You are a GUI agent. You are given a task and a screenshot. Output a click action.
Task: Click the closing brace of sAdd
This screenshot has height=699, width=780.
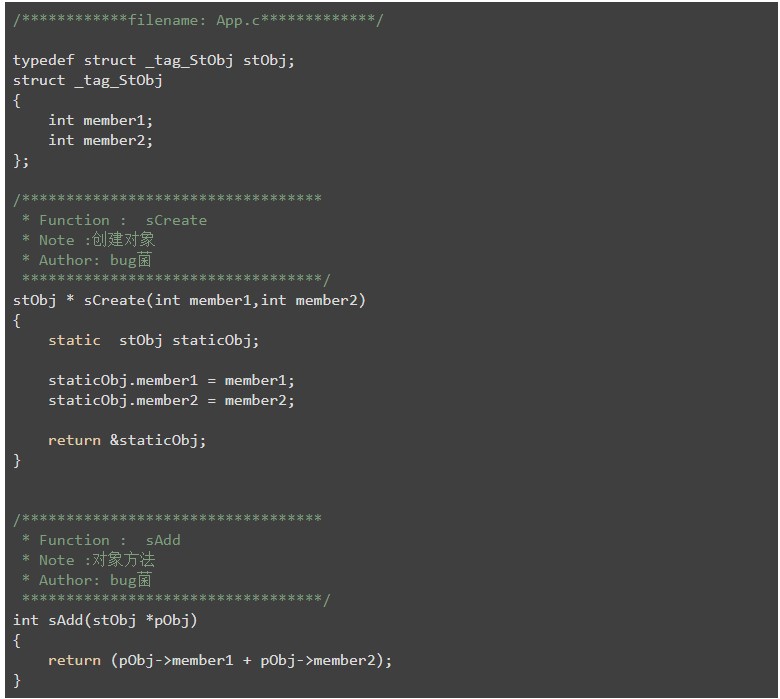[x=17, y=680]
